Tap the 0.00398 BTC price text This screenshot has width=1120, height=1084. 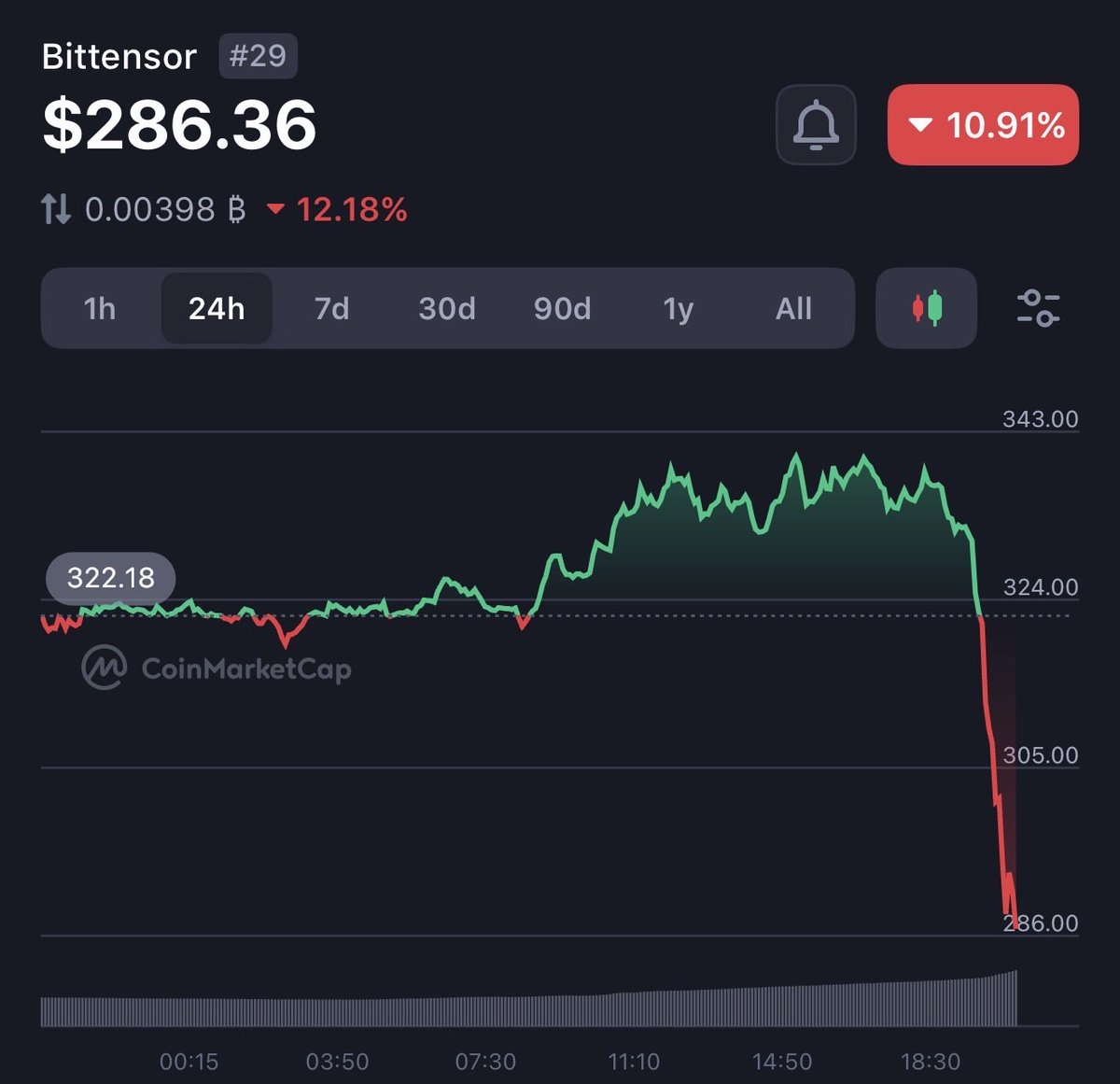165,209
